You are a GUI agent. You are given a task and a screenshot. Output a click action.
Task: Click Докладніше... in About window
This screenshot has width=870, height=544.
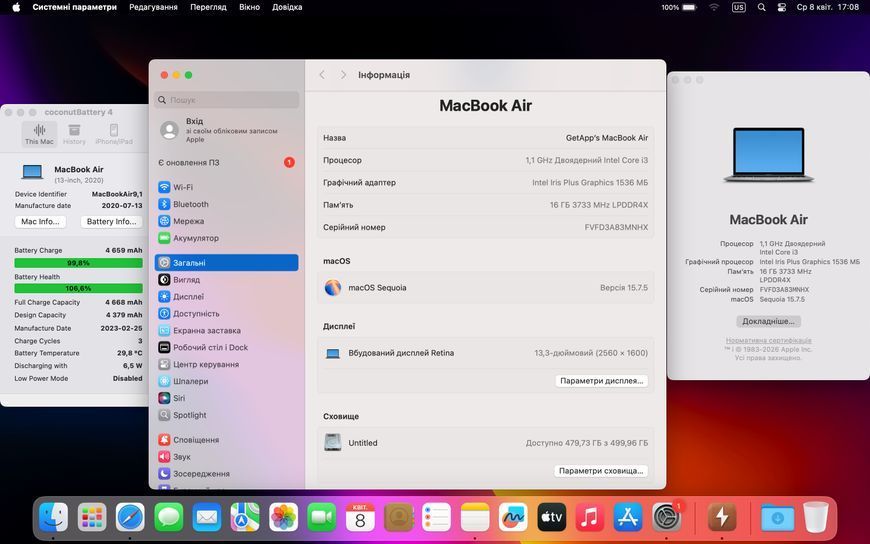tap(768, 321)
